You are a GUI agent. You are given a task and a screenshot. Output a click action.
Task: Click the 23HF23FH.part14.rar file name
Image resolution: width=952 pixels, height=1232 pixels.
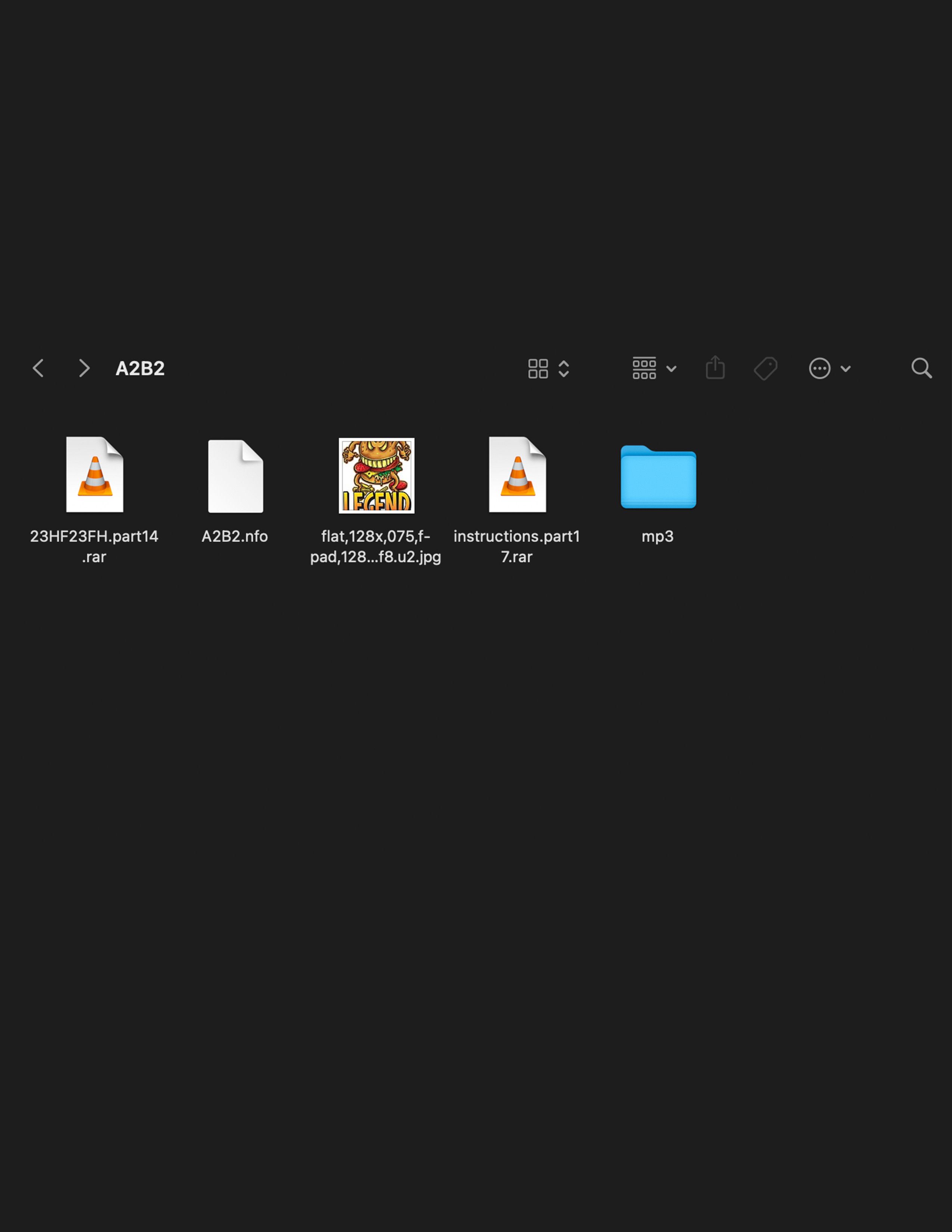click(94, 546)
